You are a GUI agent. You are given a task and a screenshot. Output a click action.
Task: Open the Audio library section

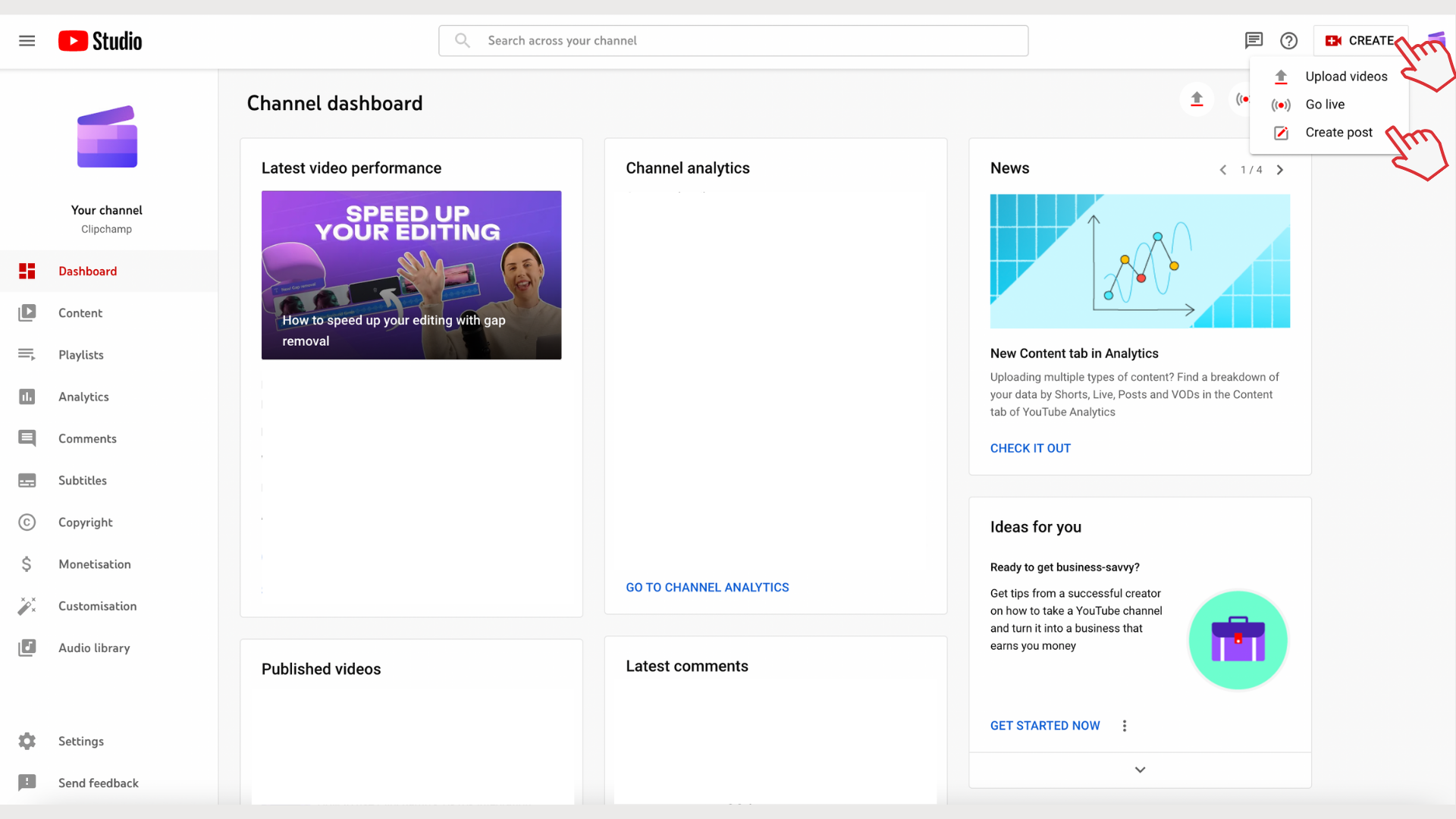coord(94,648)
